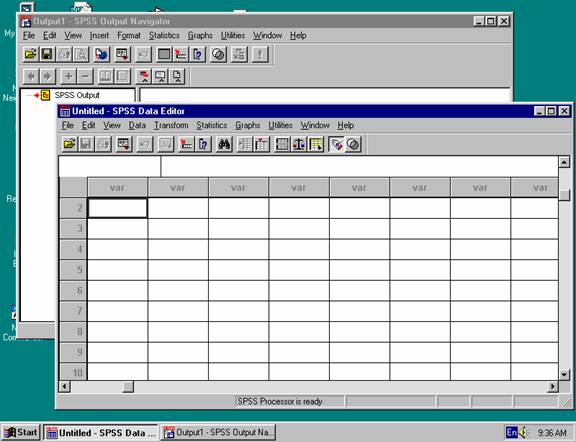
Task: Click Select Last Output icon in Output Navigator
Action: click(x=239, y=54)
